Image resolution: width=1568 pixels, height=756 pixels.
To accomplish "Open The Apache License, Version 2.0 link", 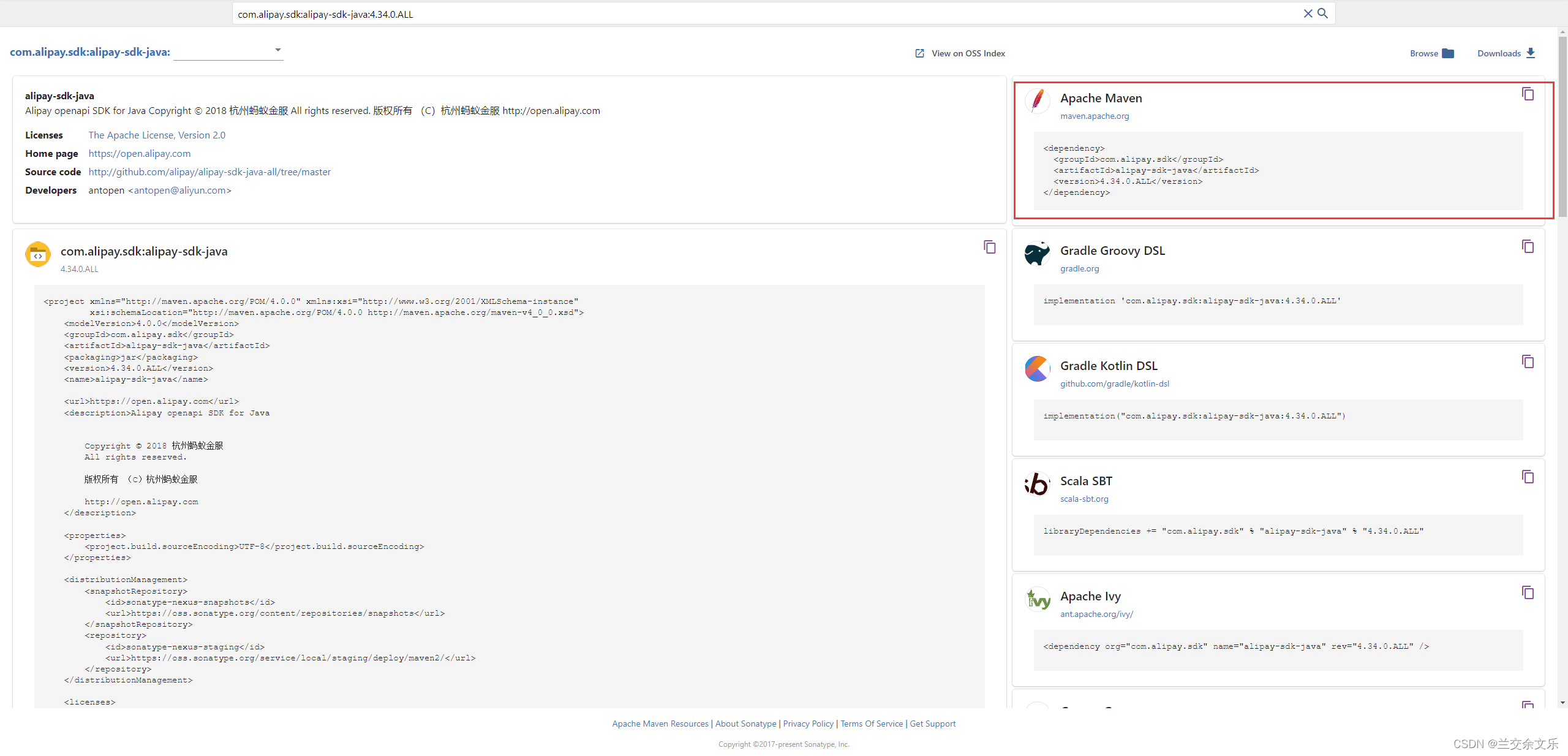I will [x=157, y=135].
